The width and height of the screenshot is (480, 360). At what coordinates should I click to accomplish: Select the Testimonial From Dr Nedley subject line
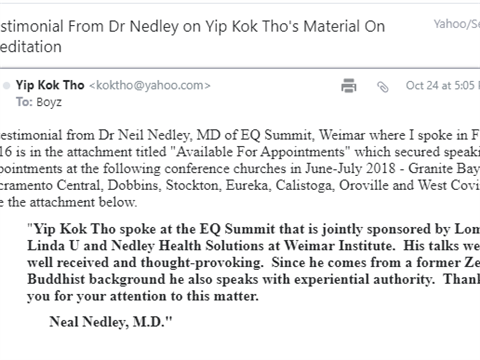point(192,36)
